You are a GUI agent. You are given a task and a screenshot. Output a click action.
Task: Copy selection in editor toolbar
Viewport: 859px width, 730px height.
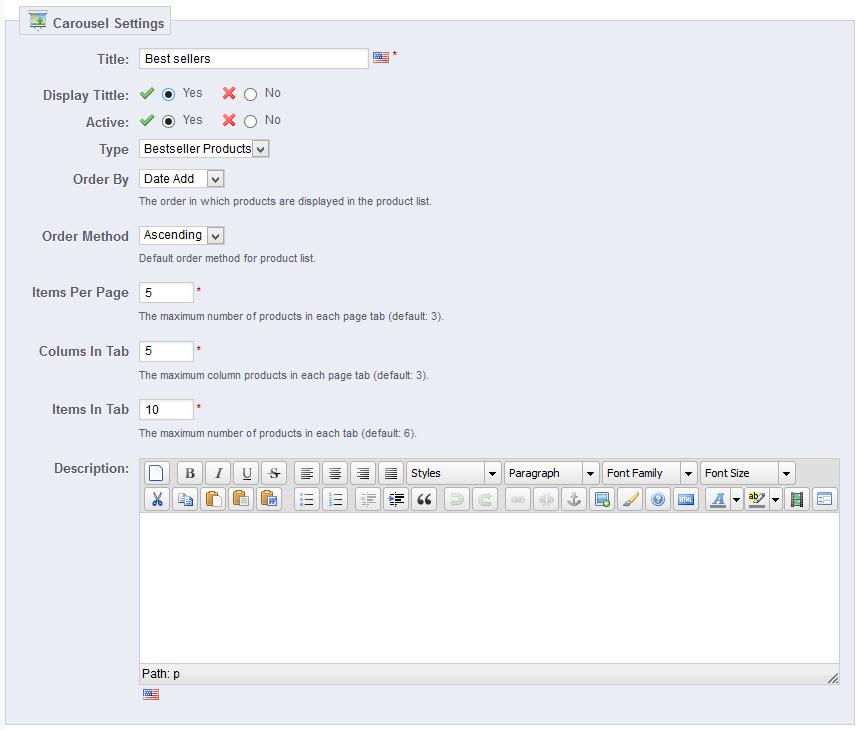point(185,499)
